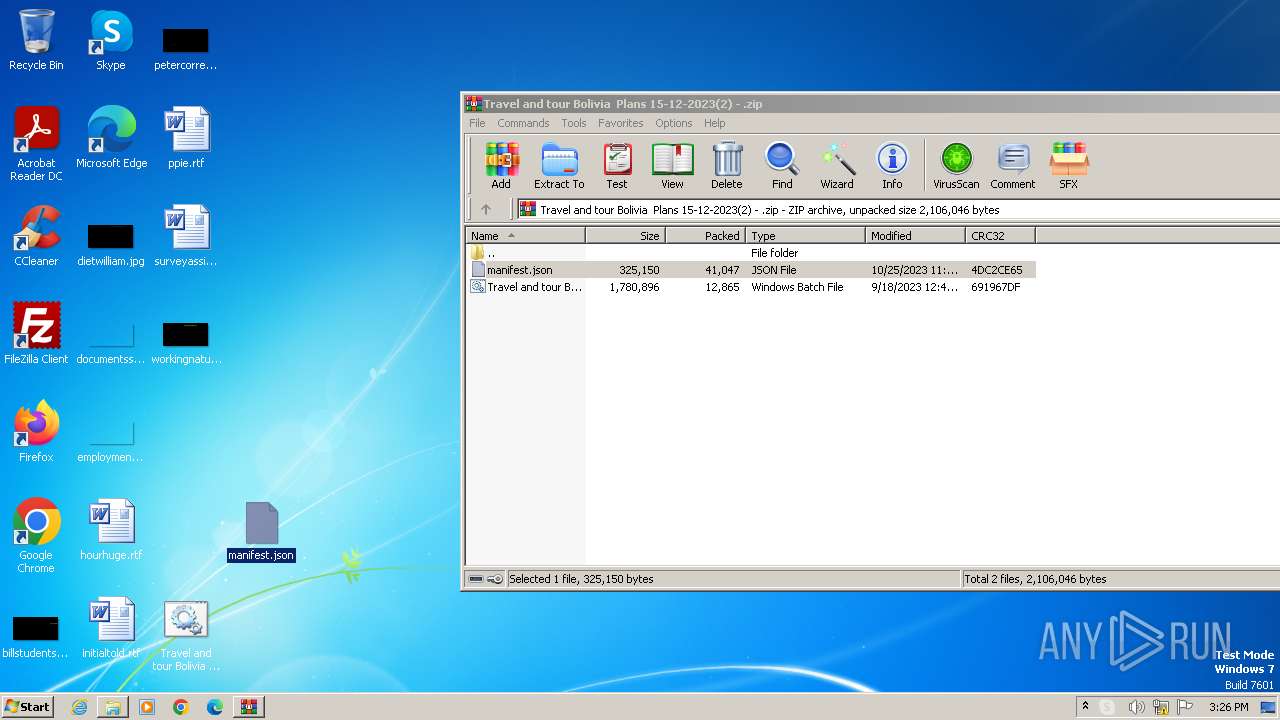Sort file list by Type column
The width and height of the screenshot is (1280, 720).
coord(806,236)
